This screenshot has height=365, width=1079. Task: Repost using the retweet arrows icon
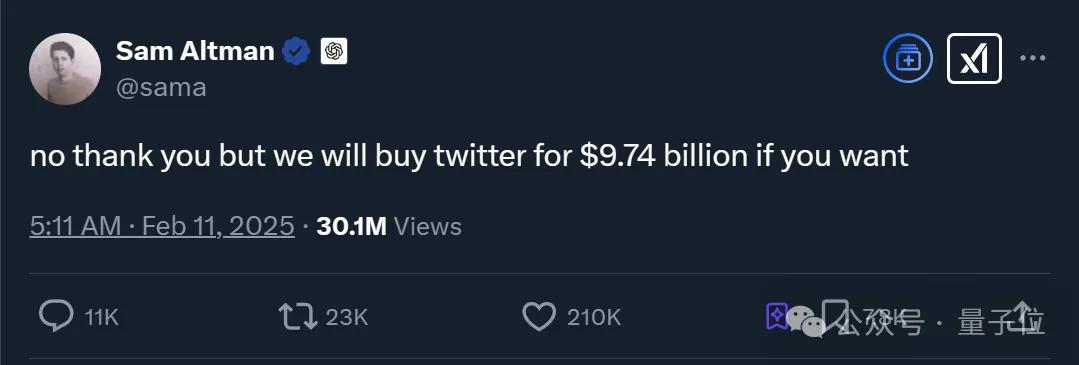click(x=298, y=317)
